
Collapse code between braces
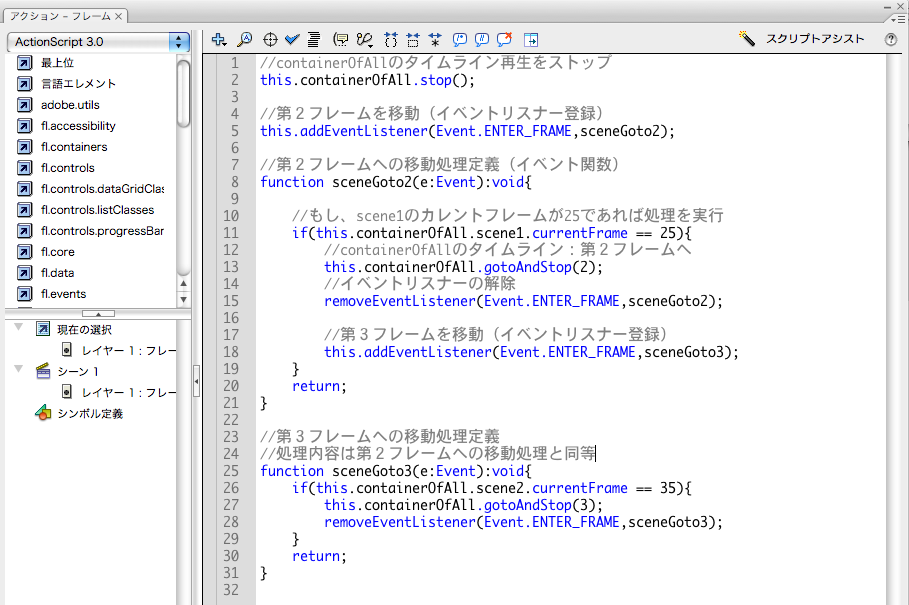(x=391, y=39)
